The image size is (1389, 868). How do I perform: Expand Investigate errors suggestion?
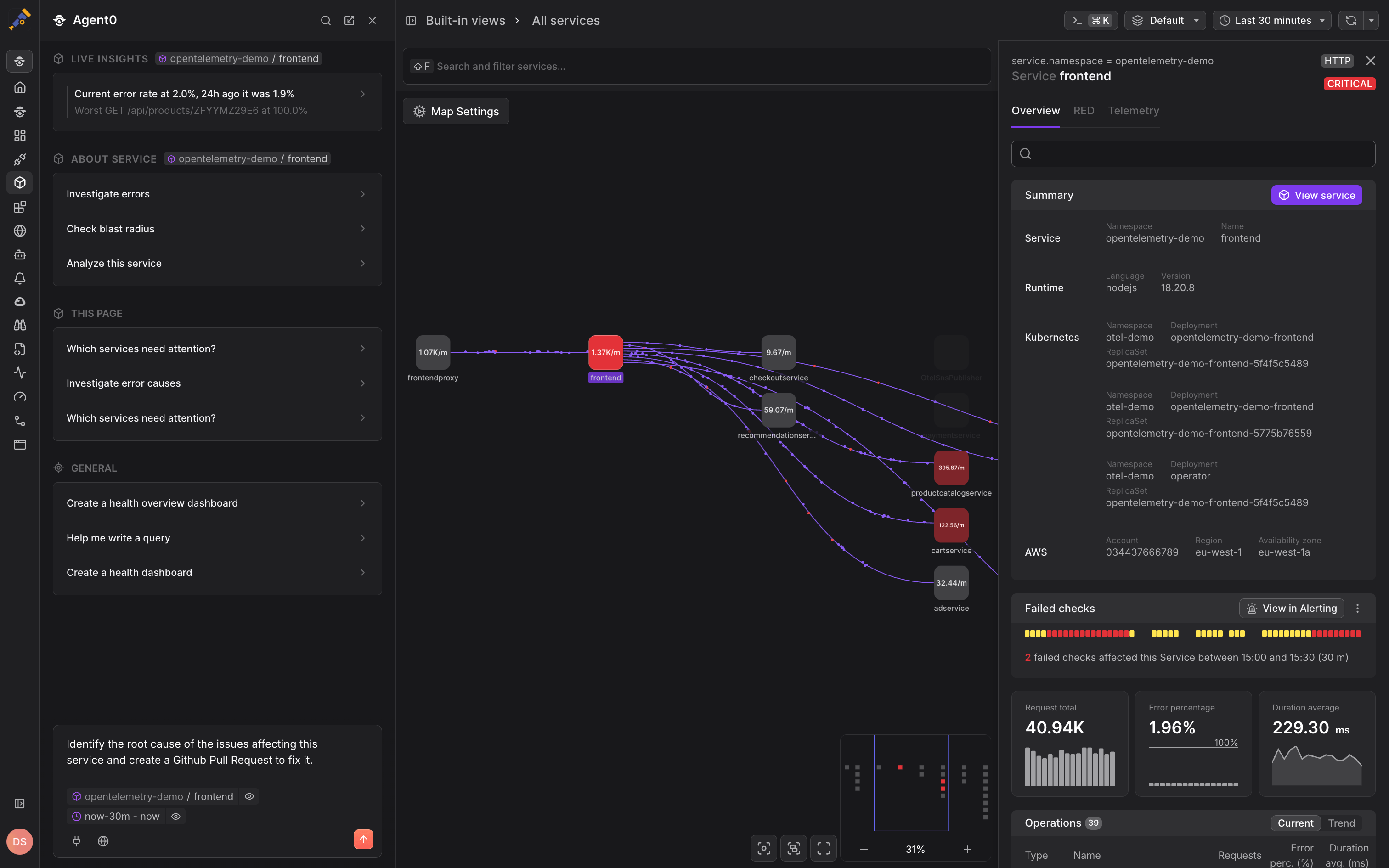218,194
